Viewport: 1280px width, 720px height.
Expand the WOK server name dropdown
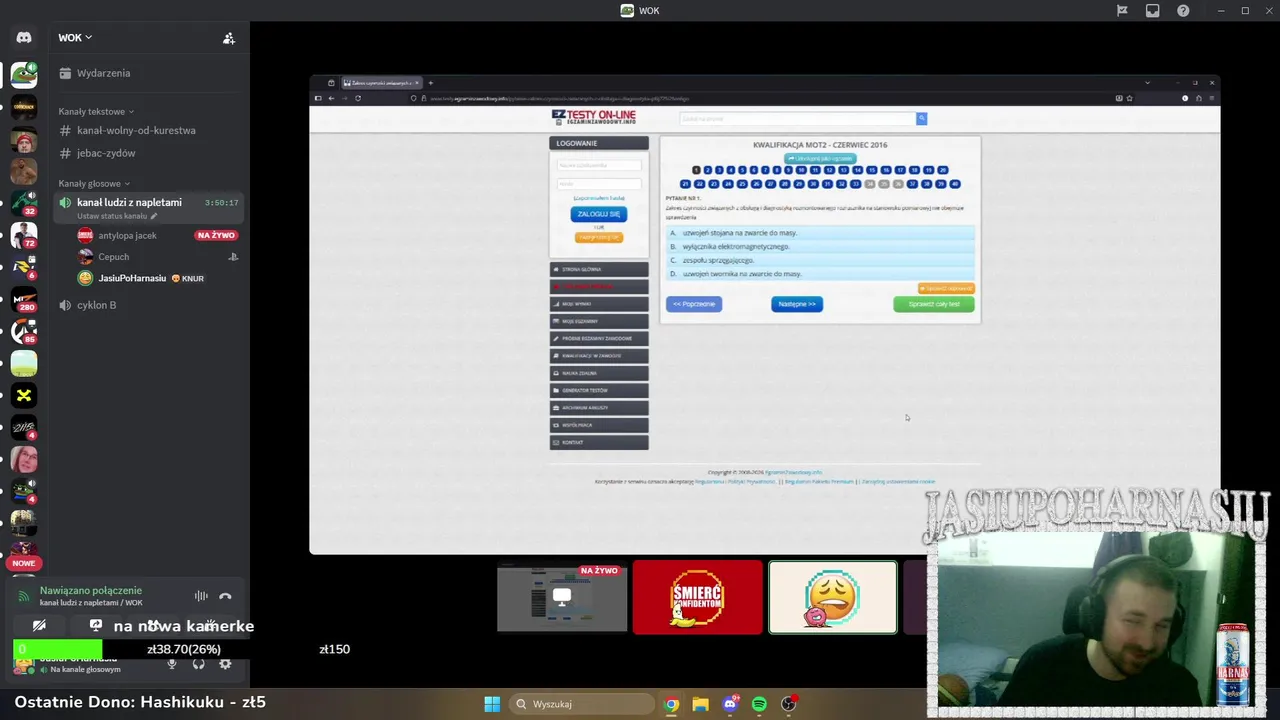click(x=75, y=37)
